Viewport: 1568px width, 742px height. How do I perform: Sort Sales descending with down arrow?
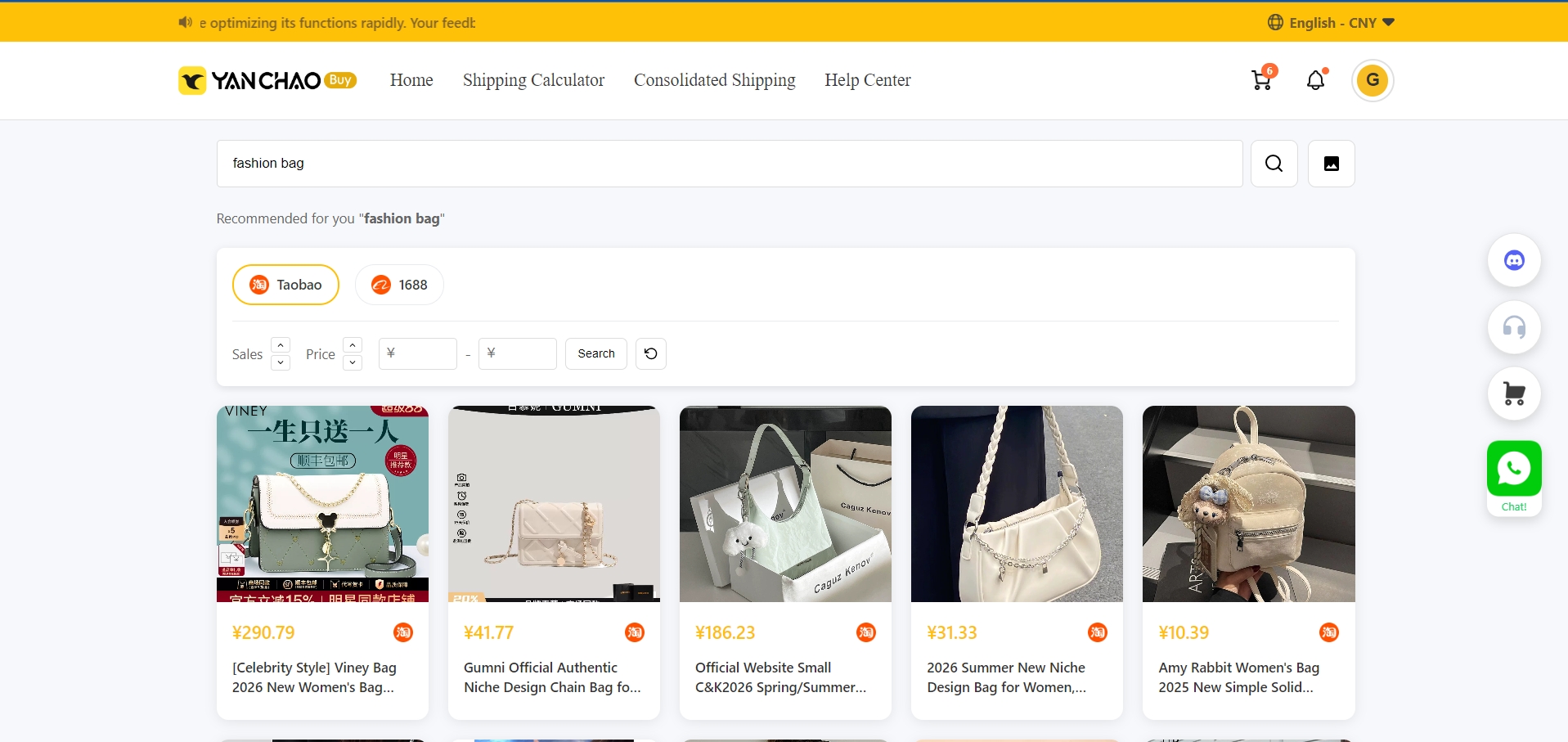(x=281, y=362)
